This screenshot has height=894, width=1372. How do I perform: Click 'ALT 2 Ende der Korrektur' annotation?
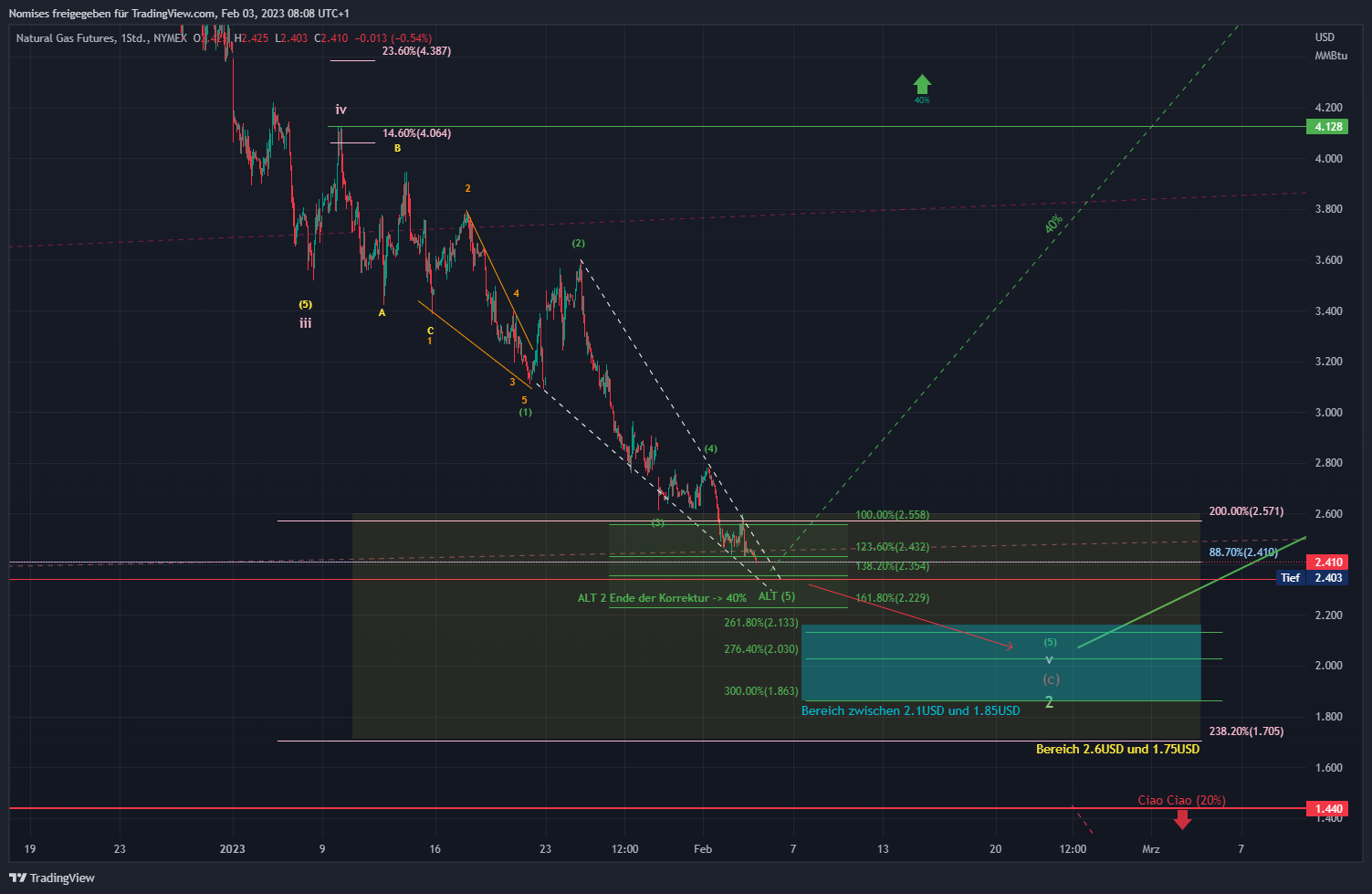pos(662,598)
